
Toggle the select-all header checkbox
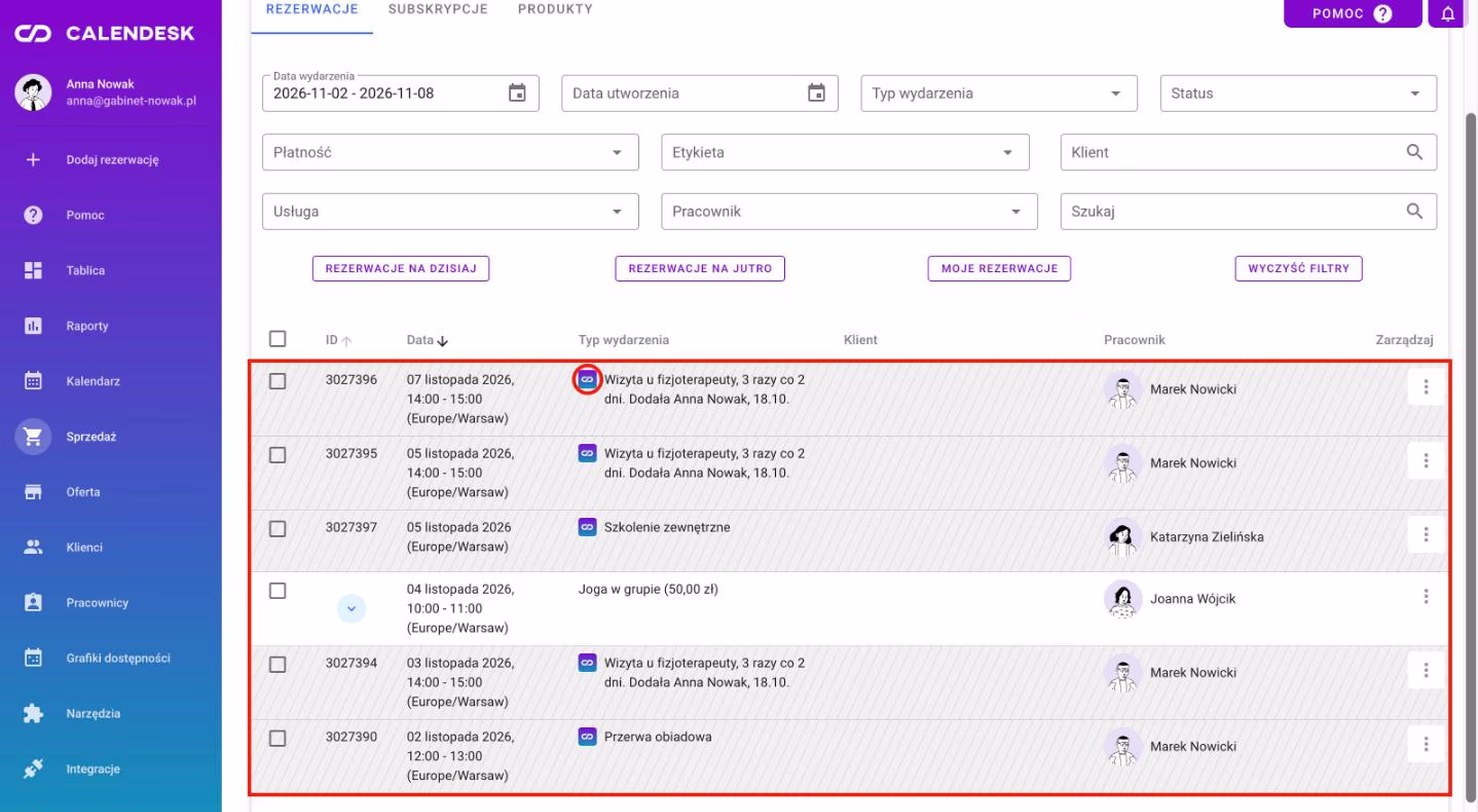(278, 339)
